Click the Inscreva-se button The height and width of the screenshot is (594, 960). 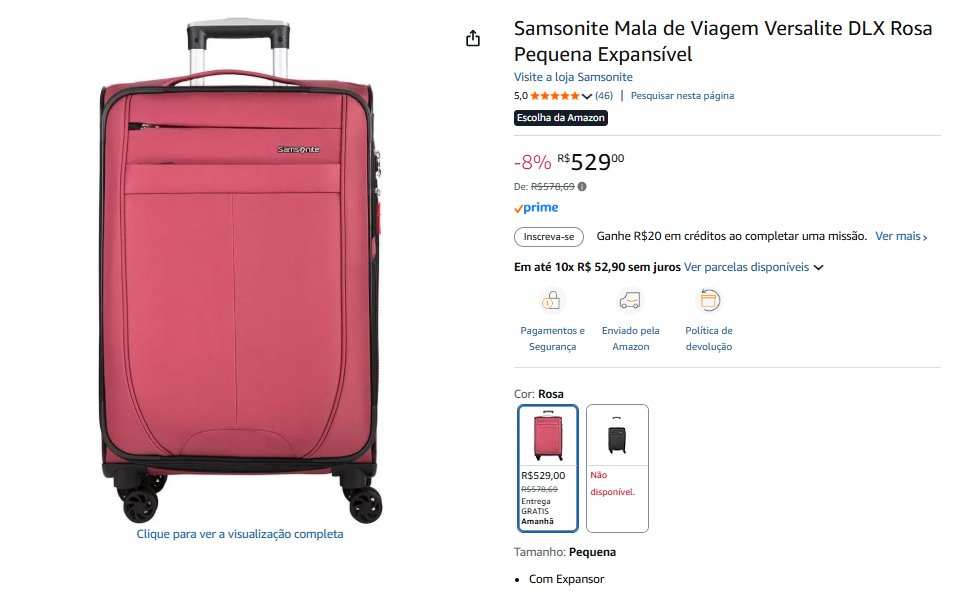[x=549, y=237]
